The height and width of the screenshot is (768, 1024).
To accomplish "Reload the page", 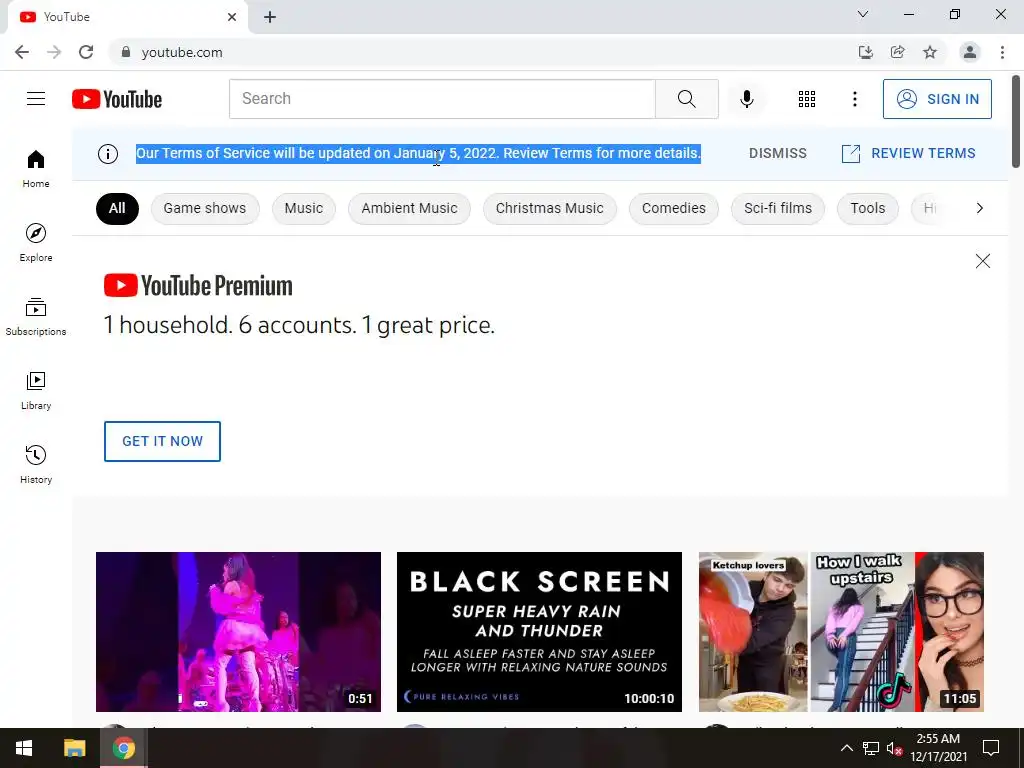I will tap(86, 52).
